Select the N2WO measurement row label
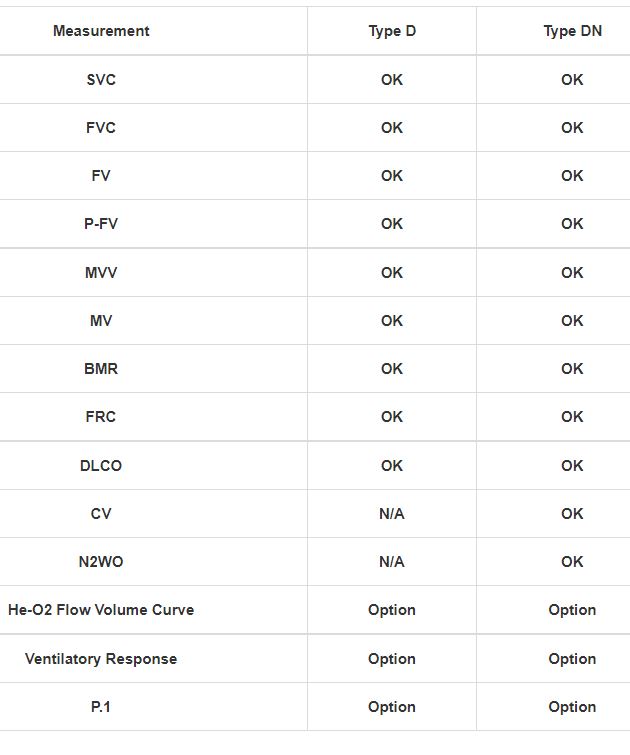Screen dimensions: 630x755 coord(101,561)
